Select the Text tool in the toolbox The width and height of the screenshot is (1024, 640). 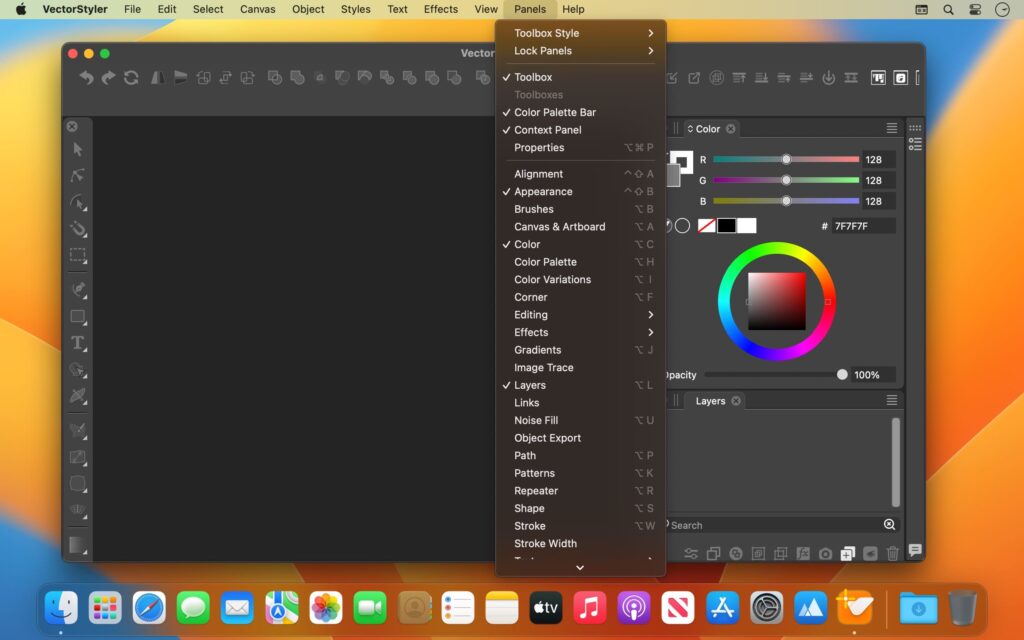[x=76, y=343]
